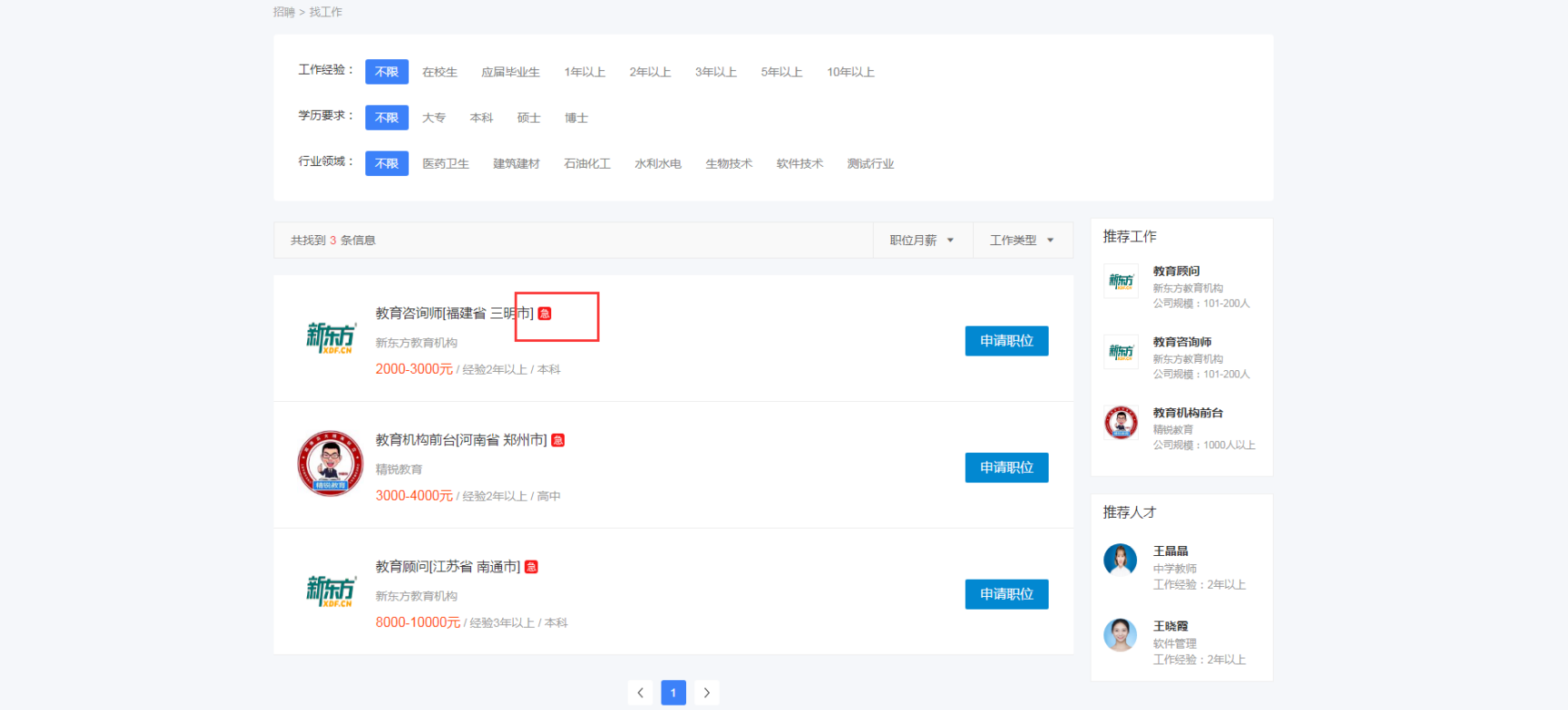This screenshot has height=710, width=1568.
Task: Click the 新东方 logo in first job listing
Action: (x=330, y=337)
